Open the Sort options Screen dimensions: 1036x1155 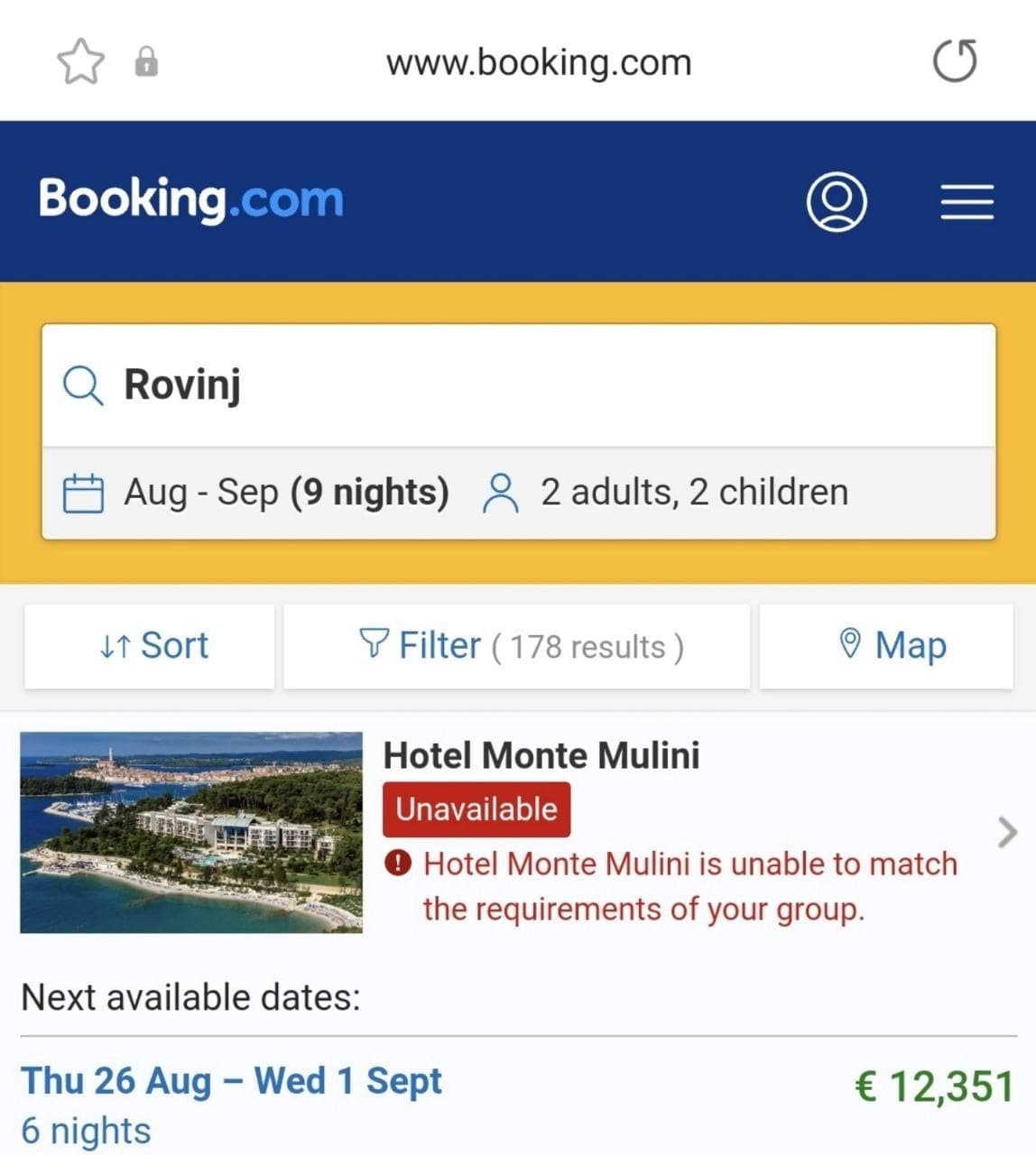[x=150, y=646]
